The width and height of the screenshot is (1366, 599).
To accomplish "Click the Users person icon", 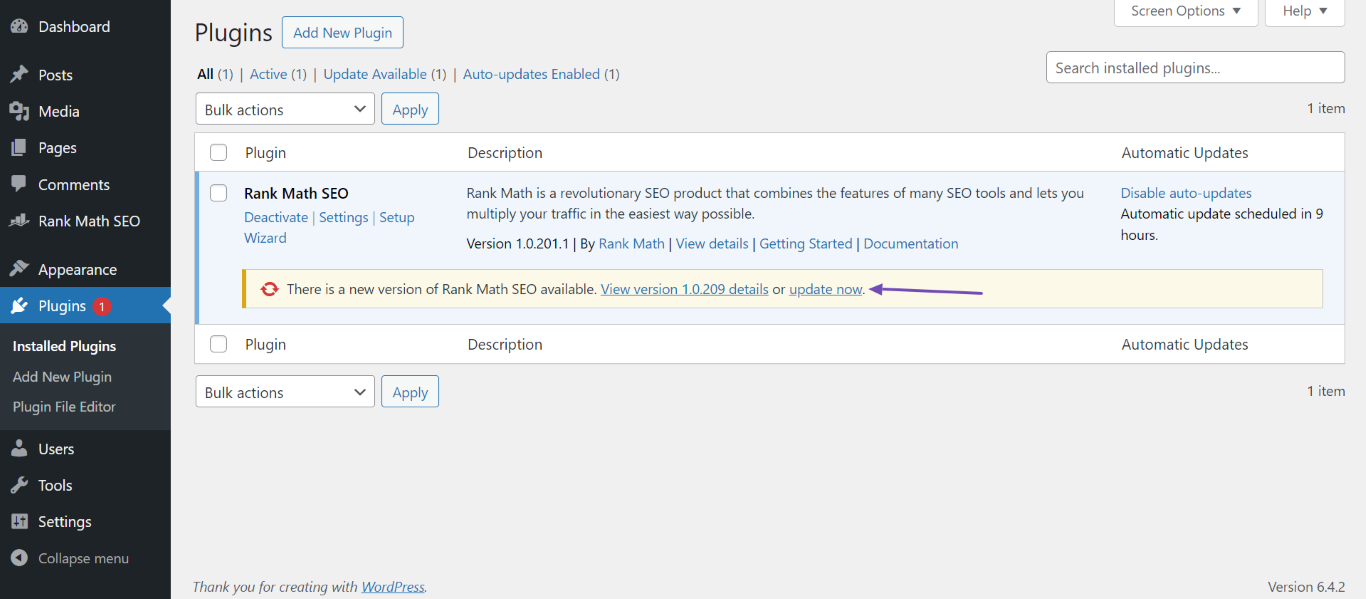I will pyautogui.click(x=19, y=449).
